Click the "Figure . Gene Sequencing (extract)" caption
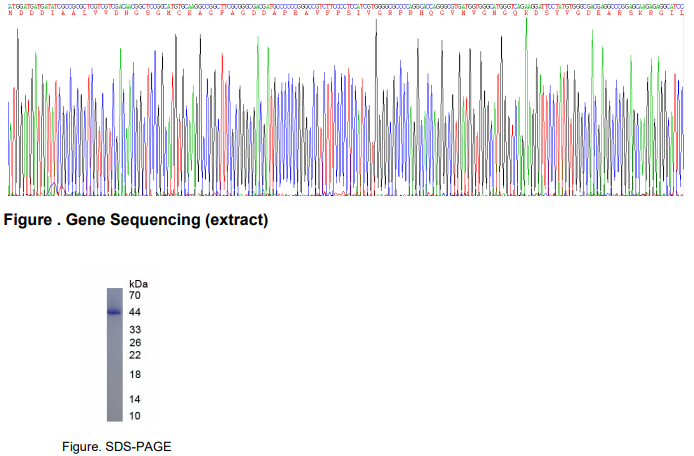The image size is (694, 456). pos(137,220)
